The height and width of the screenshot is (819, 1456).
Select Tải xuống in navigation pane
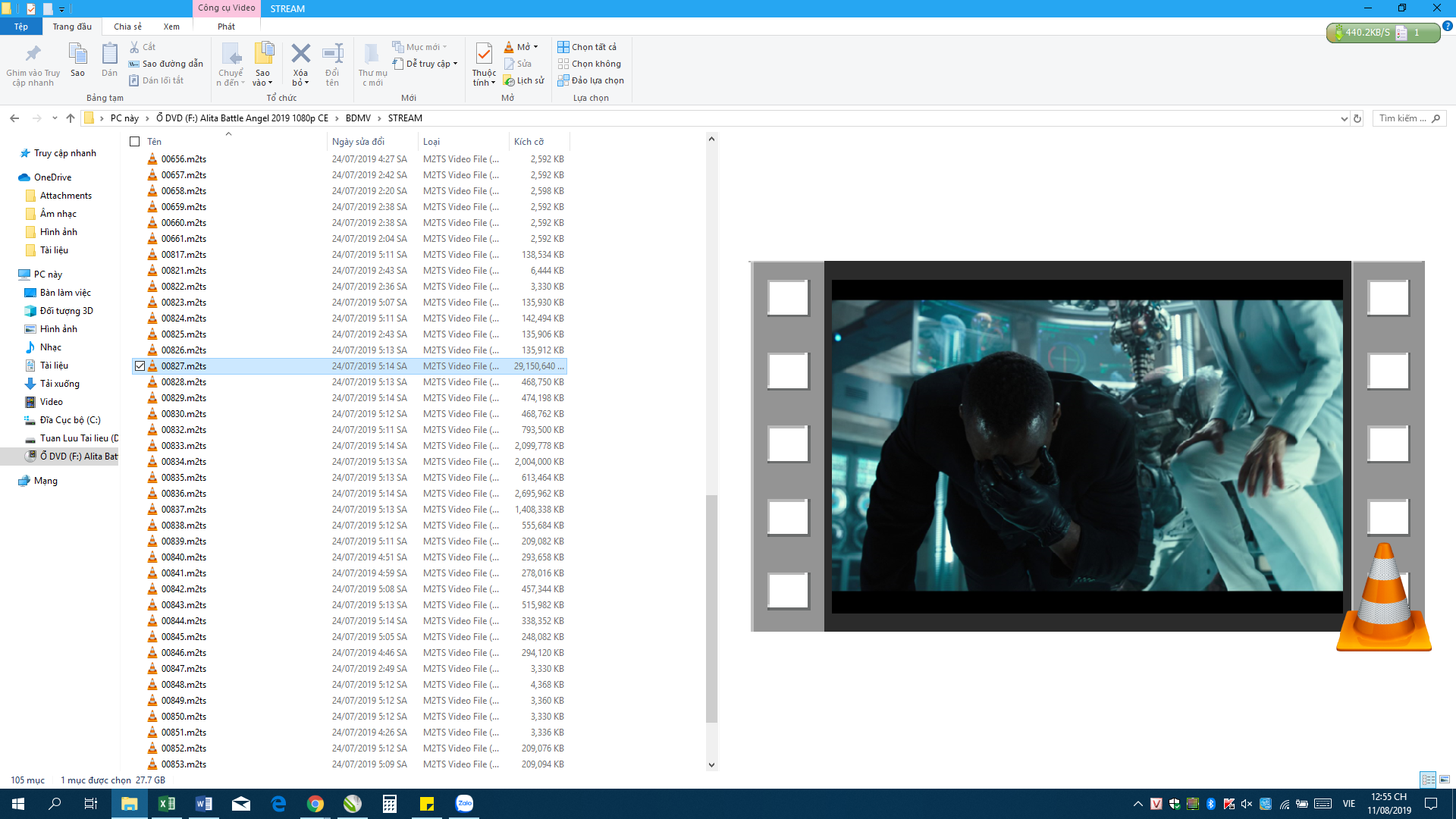coord(59,384)
